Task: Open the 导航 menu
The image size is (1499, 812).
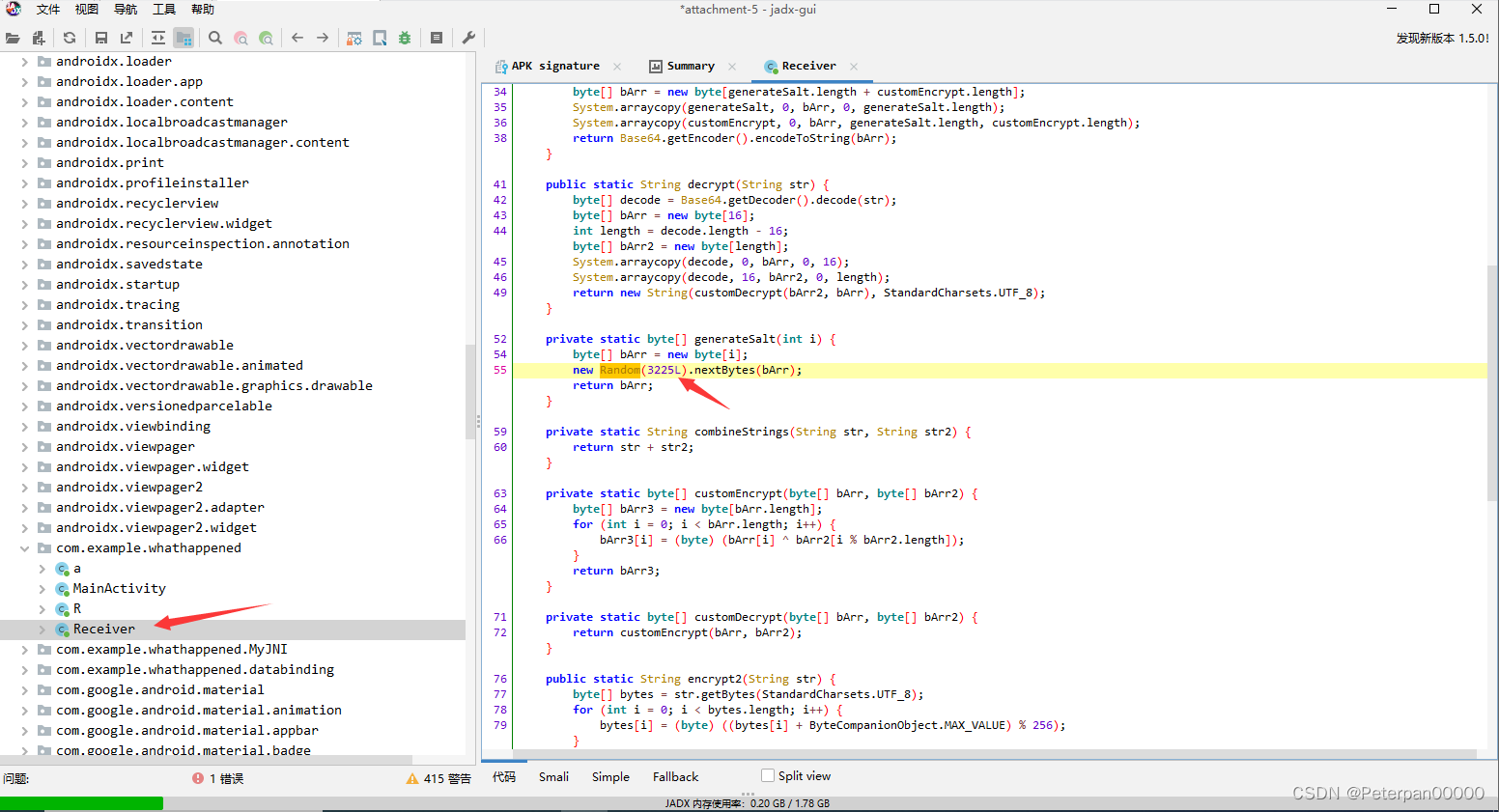Action: coord(126,9)
